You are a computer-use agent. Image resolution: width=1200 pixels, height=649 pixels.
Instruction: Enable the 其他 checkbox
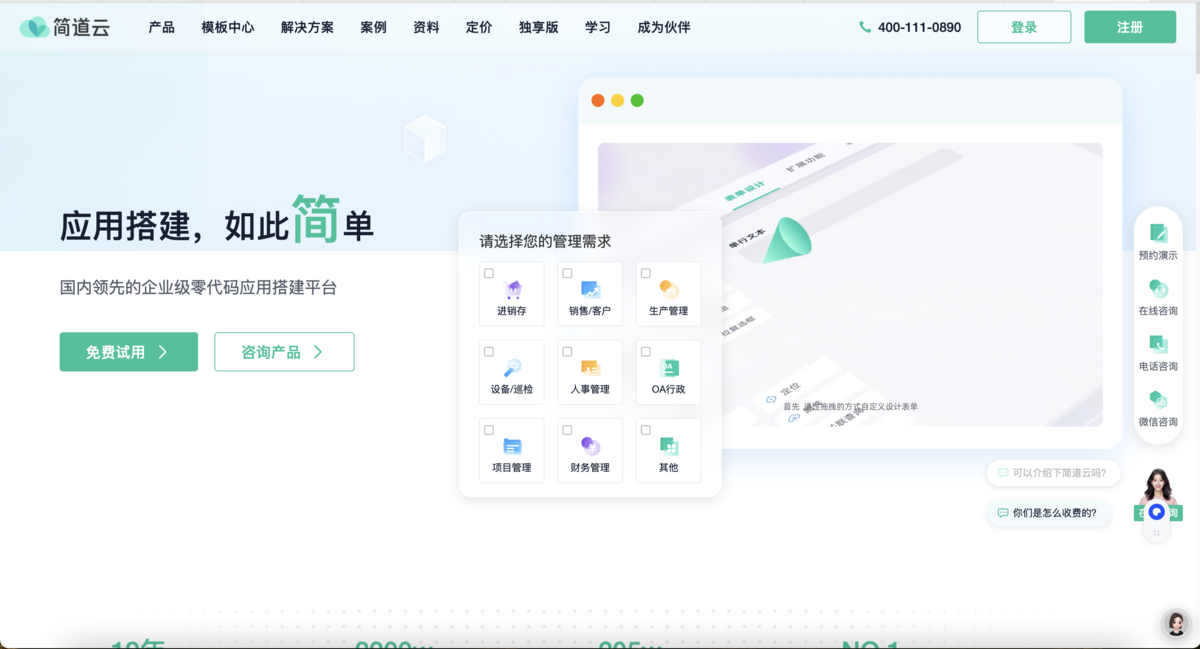click(x=645, y=429)
